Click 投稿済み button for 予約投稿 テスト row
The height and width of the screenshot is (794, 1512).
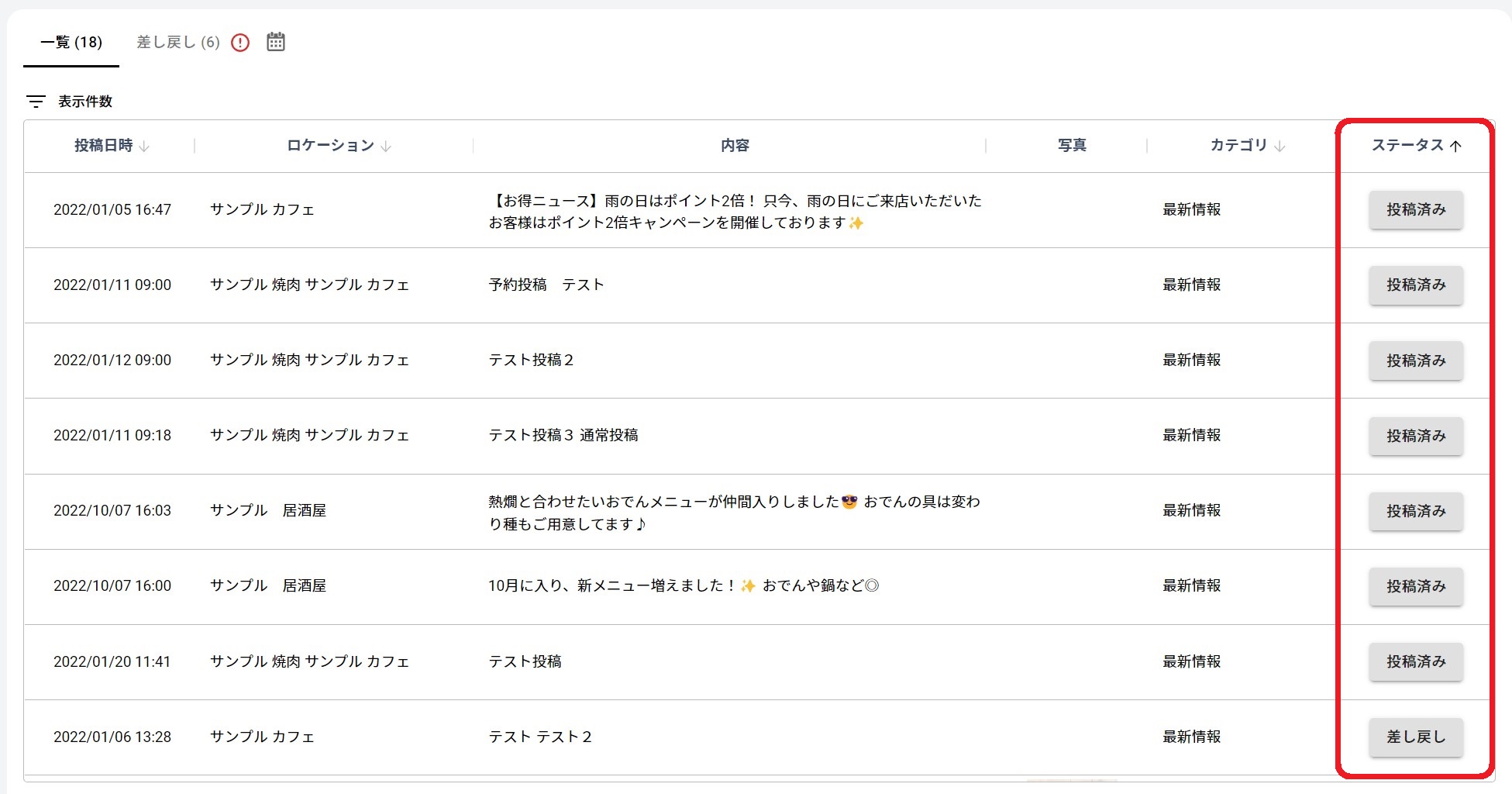click(1415, 285)
